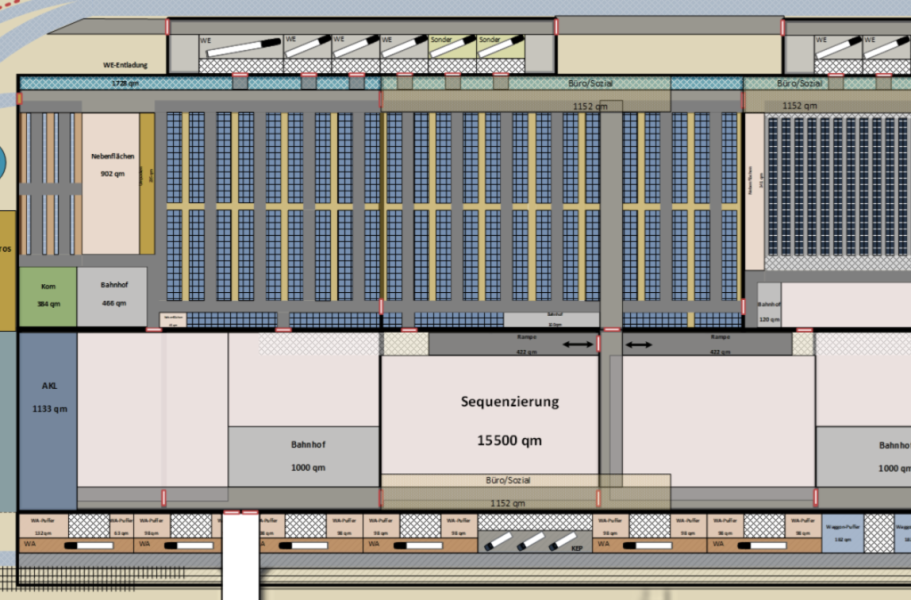
Task: Click the double arrow left of the center pillar
Action: pyautogui.click(x=577, y=345)
